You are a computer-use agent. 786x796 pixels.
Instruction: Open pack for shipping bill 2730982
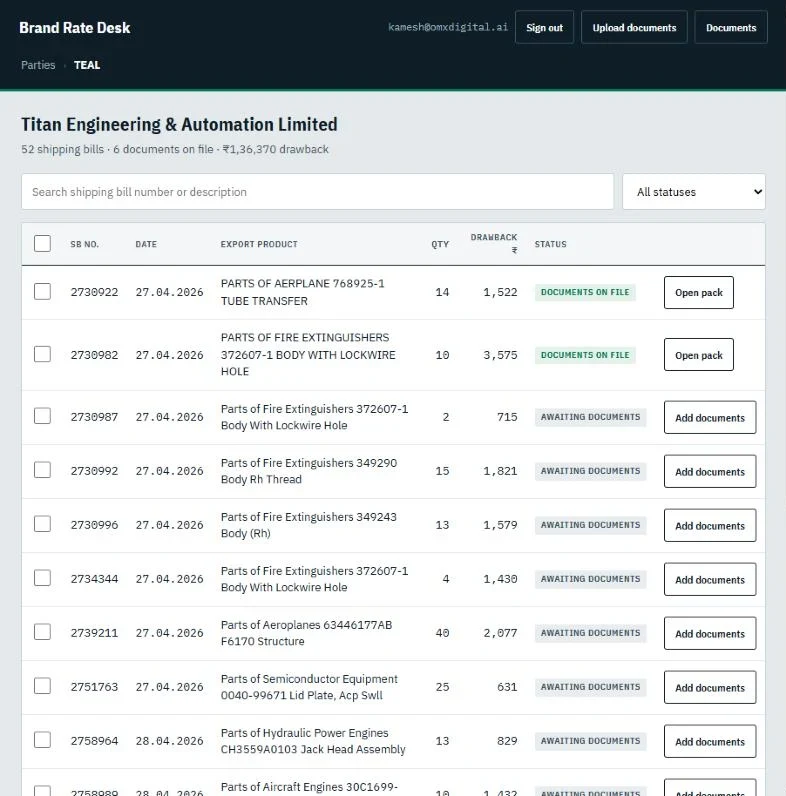(699, 355)
